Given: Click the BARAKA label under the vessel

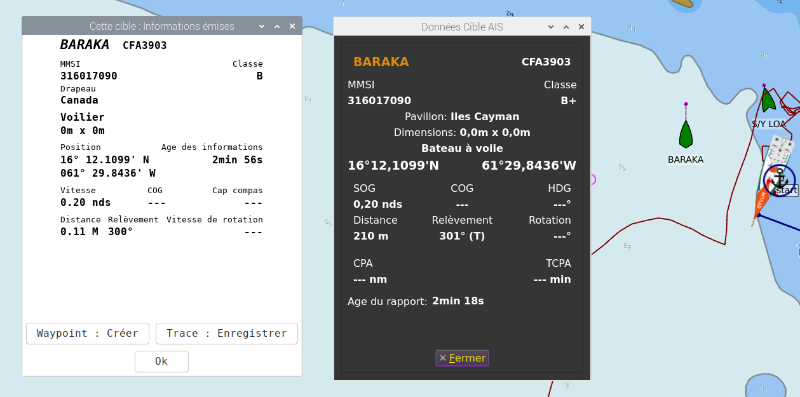Looking at the screenshot, I should [685, 160].
